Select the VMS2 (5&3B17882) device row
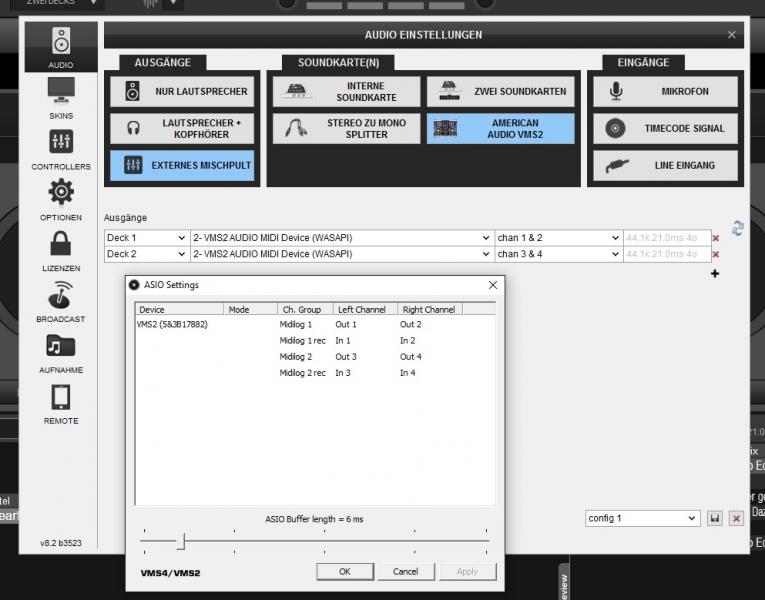This screenshot has height=600, width=765. (172, 324)
